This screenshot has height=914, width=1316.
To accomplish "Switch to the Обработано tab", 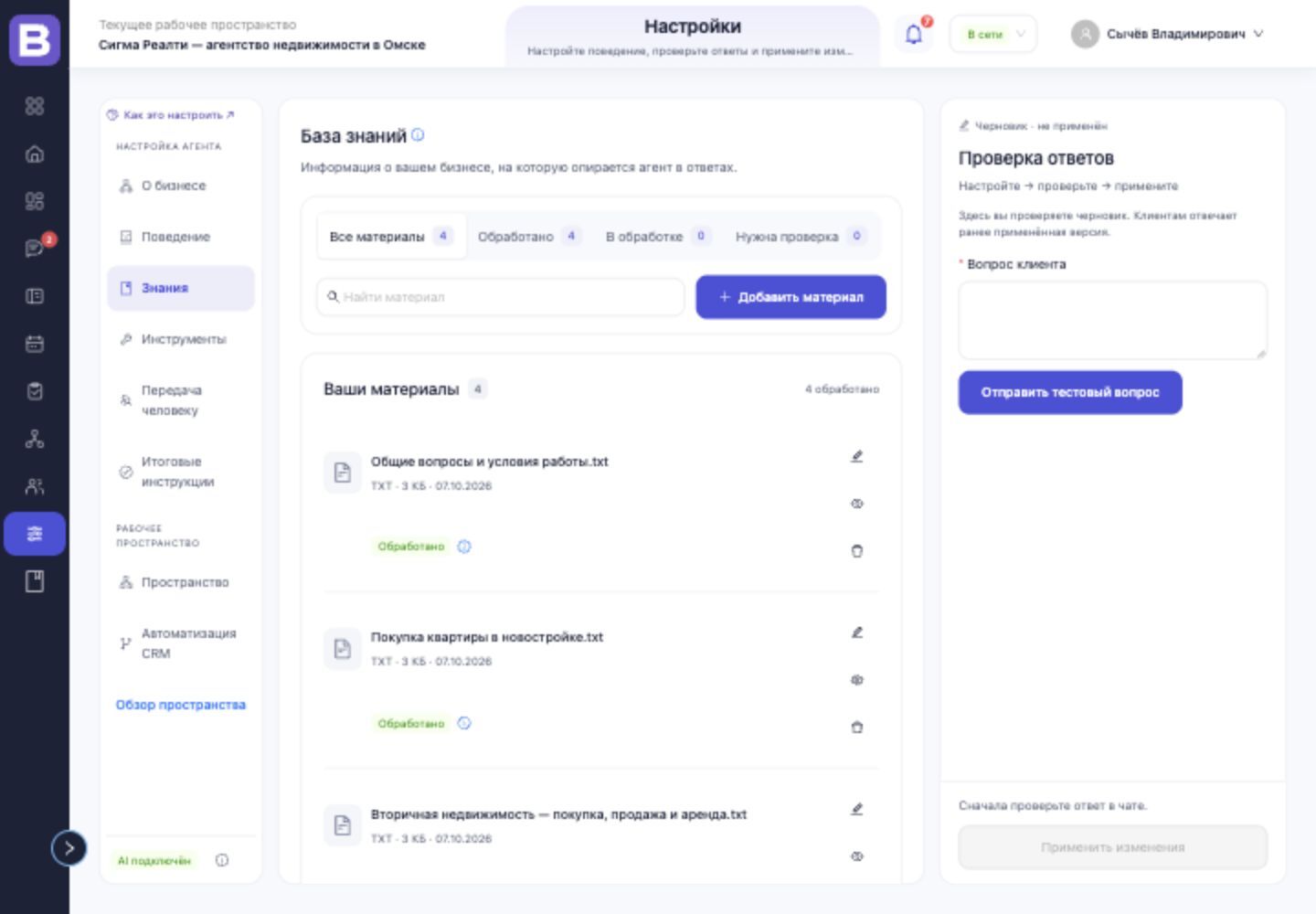I will (529, 237).
